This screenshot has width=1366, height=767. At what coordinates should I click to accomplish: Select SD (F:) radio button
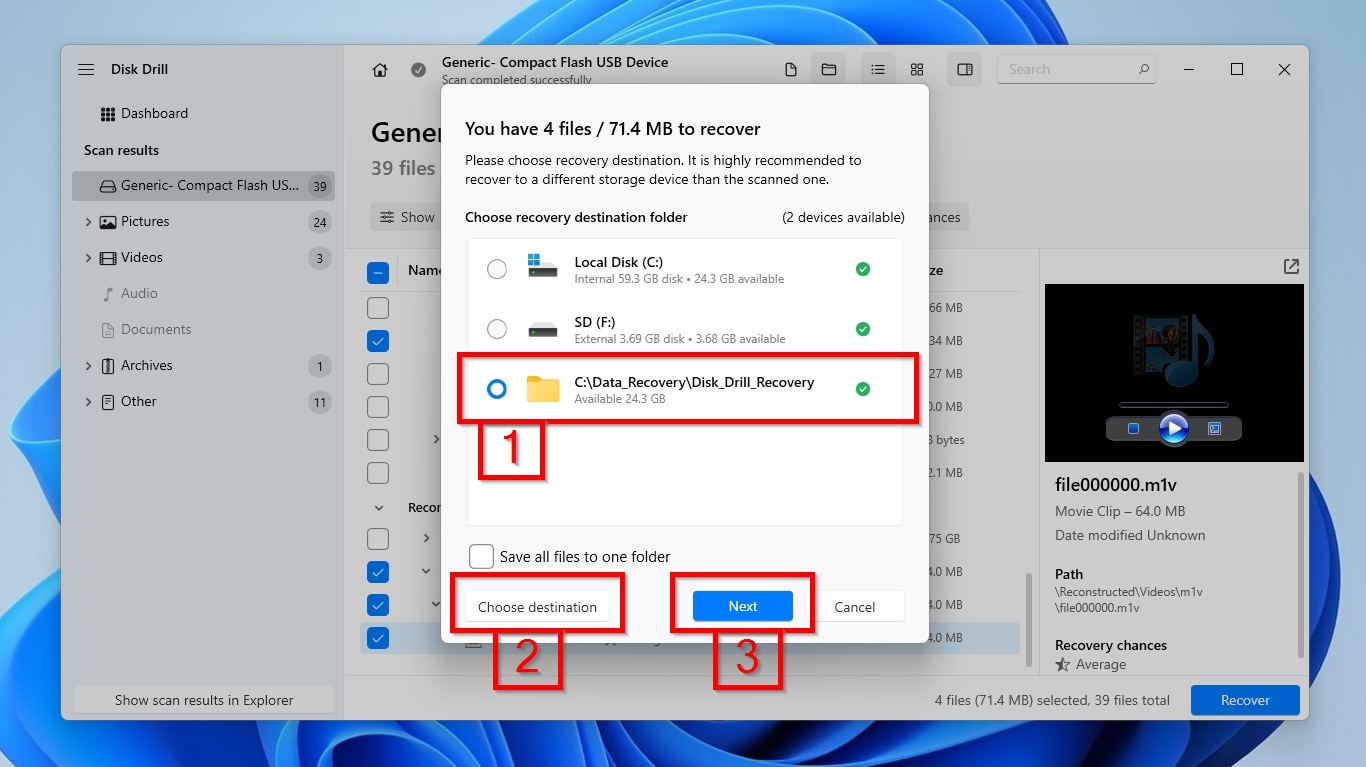click(497, 329)
